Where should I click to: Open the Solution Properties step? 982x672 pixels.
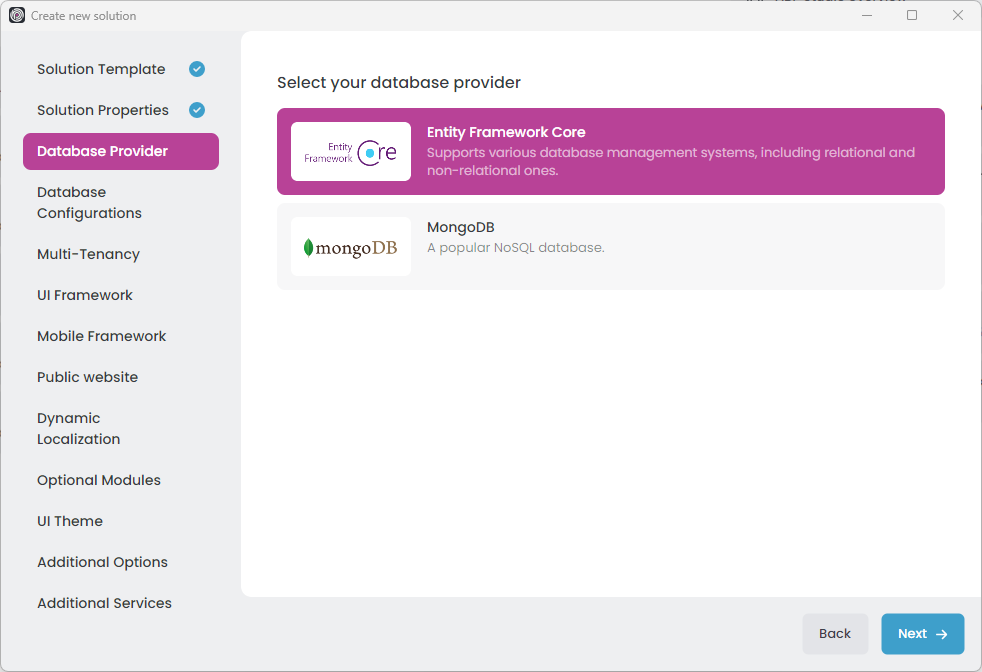coord(103,110)
